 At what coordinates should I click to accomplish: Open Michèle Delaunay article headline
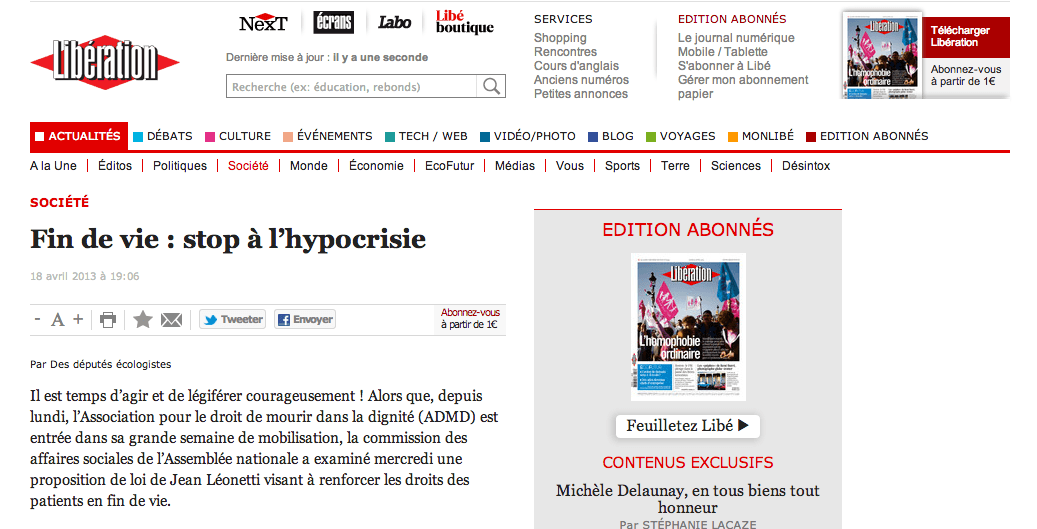coord(688,499)
